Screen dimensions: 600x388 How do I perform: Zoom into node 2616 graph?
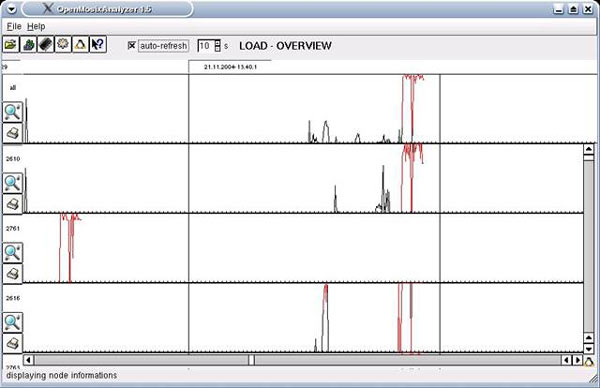12,323
